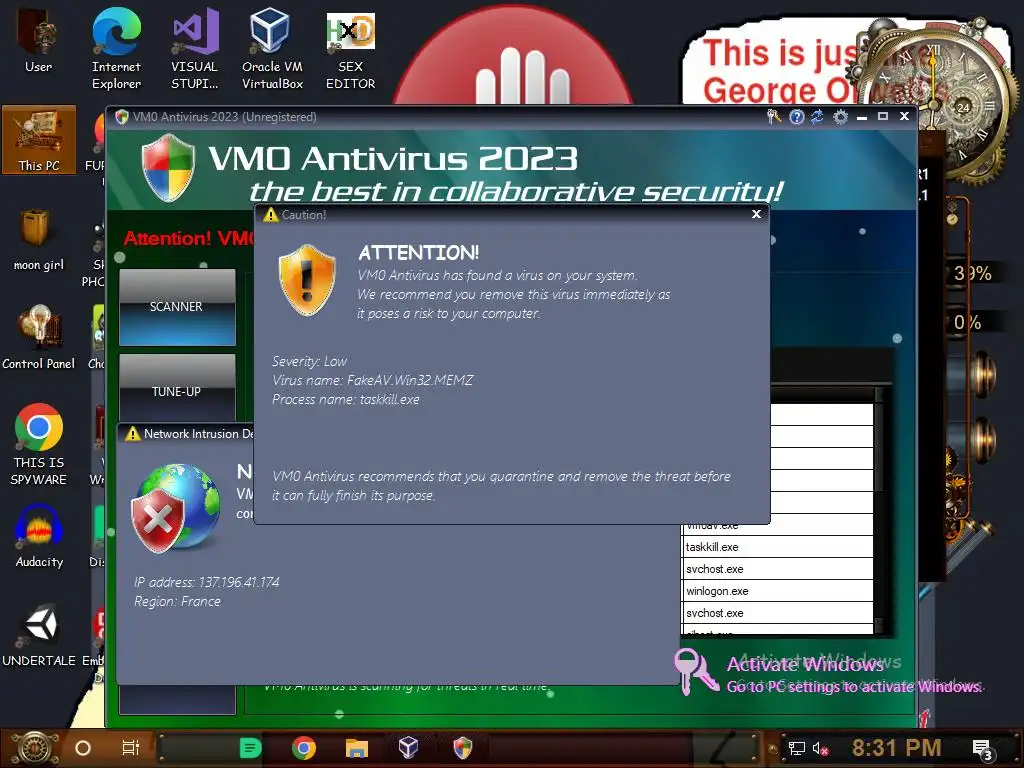
Task: Open the Control Panel desktop icon
Action: click(39, 337)
